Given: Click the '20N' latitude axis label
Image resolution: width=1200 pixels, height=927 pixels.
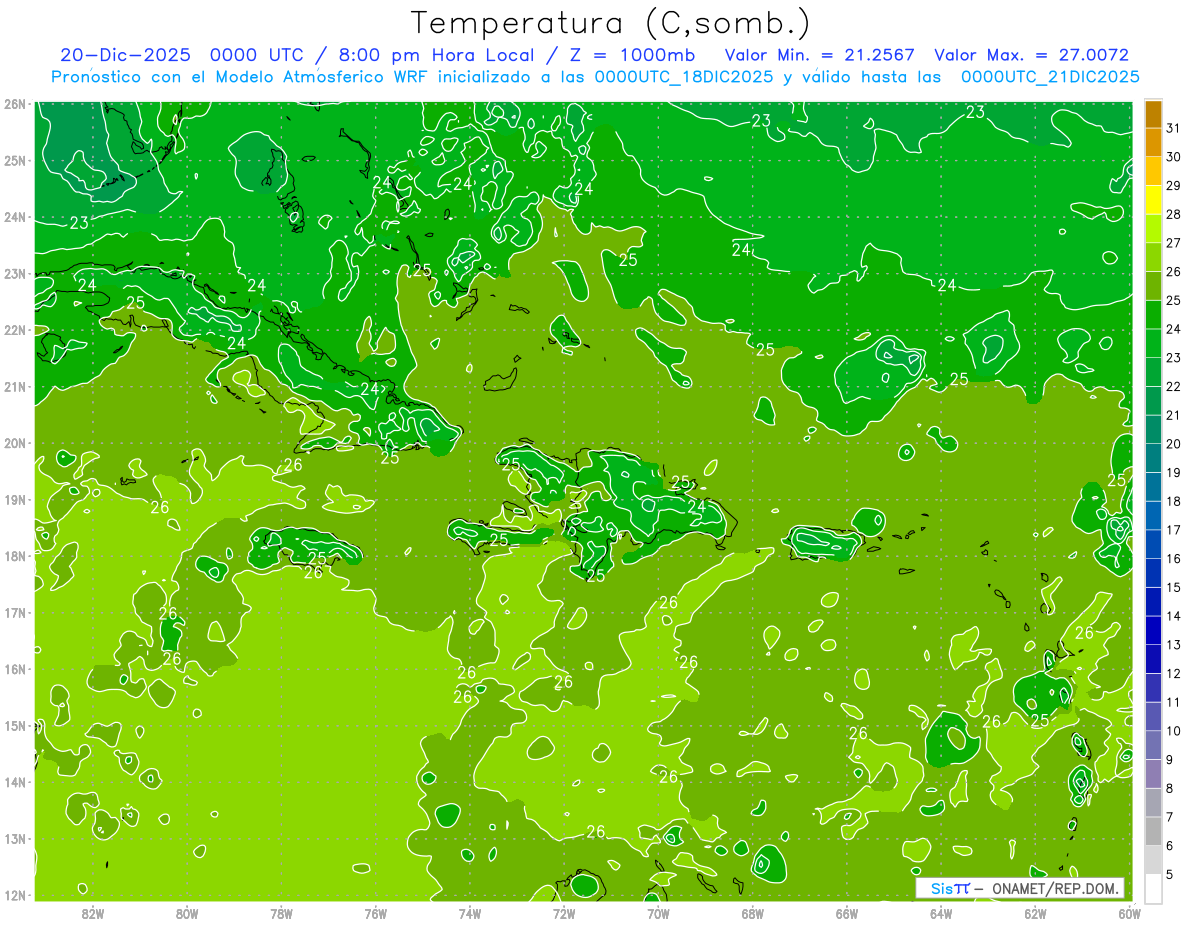Looking at the screenshot, I should coord(15,443).
